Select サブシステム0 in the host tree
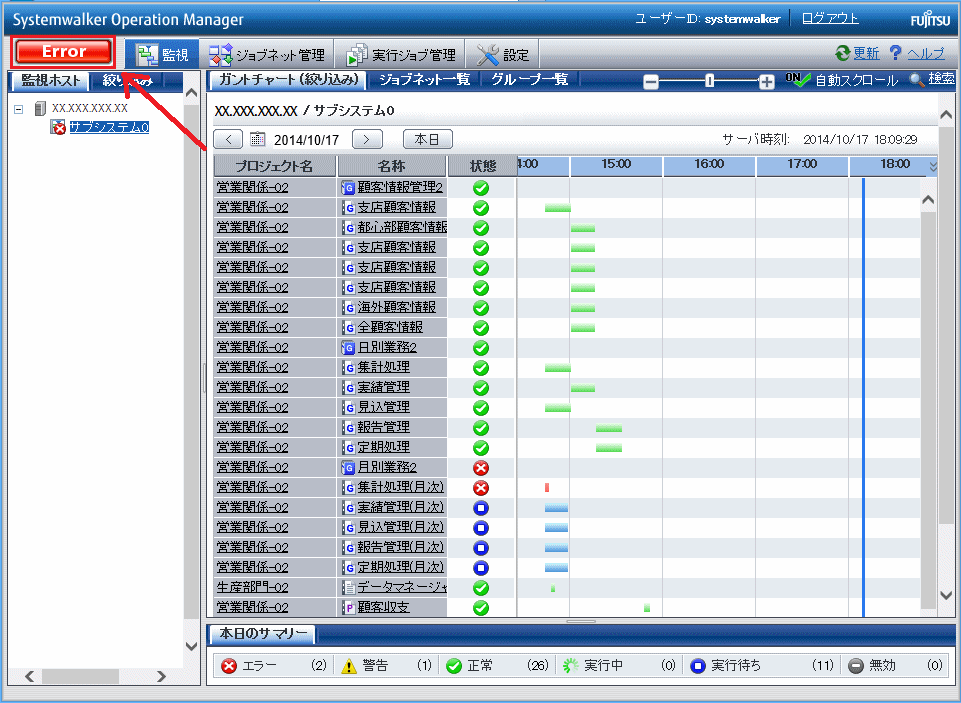The width and height of the screenshot is (961, 703). (x=109, y=127)
